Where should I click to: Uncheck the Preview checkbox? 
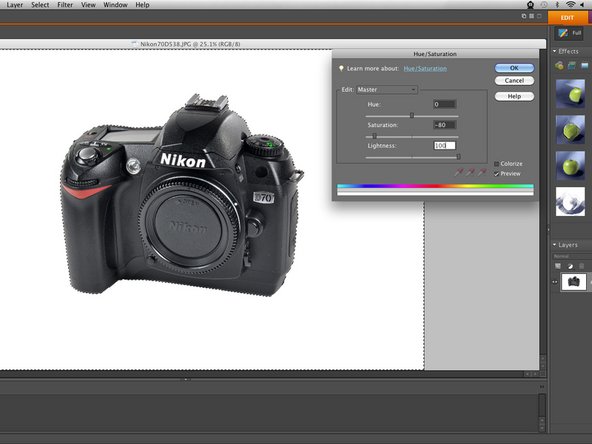click(496, 174)
